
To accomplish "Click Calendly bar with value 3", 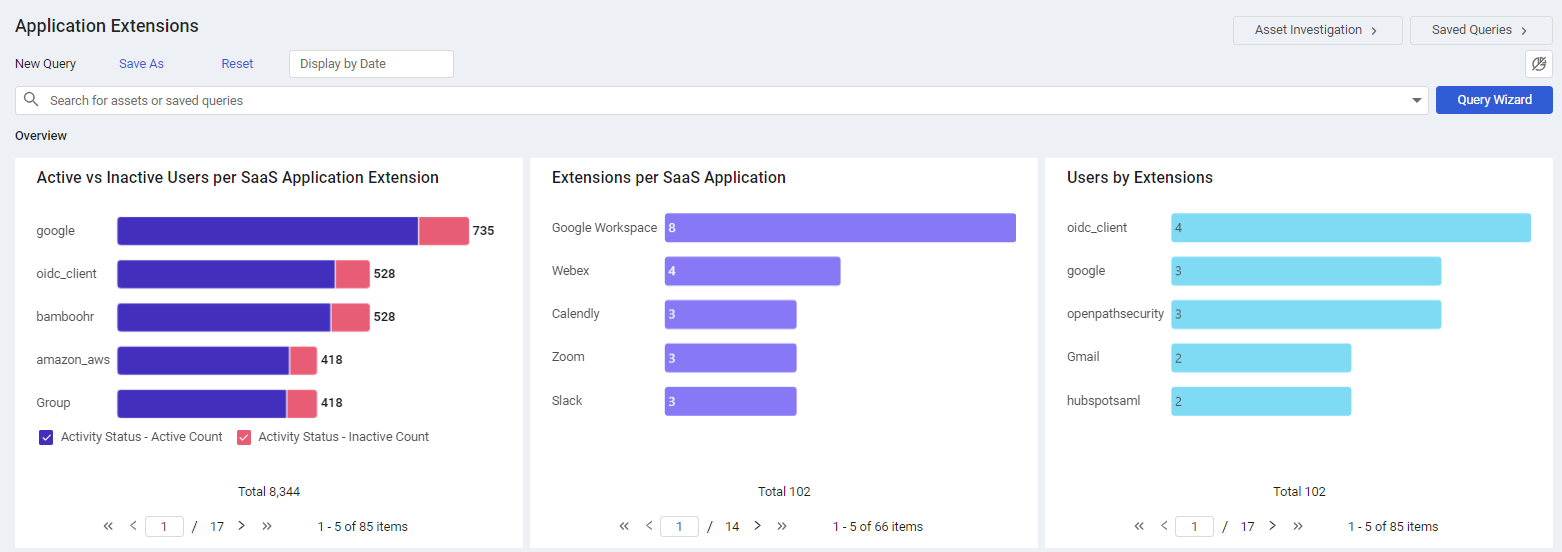I will coord(730,314).
